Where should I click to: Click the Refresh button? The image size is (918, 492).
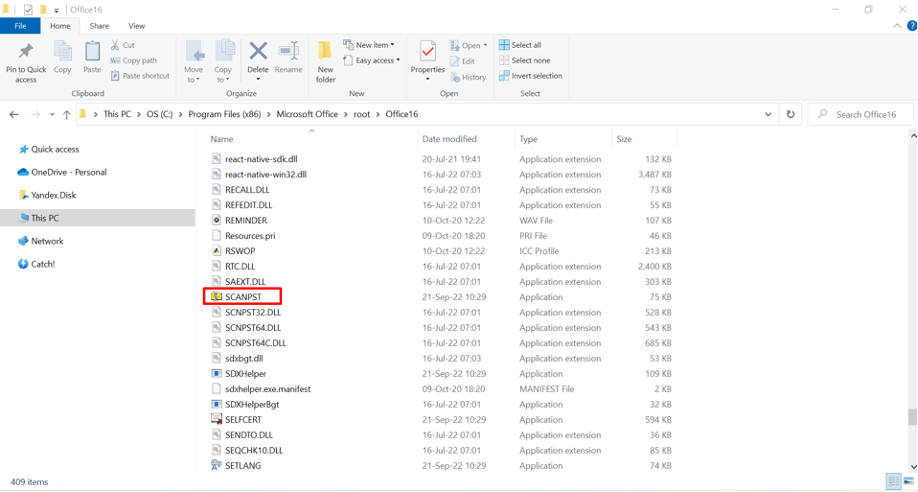[790, 114]
